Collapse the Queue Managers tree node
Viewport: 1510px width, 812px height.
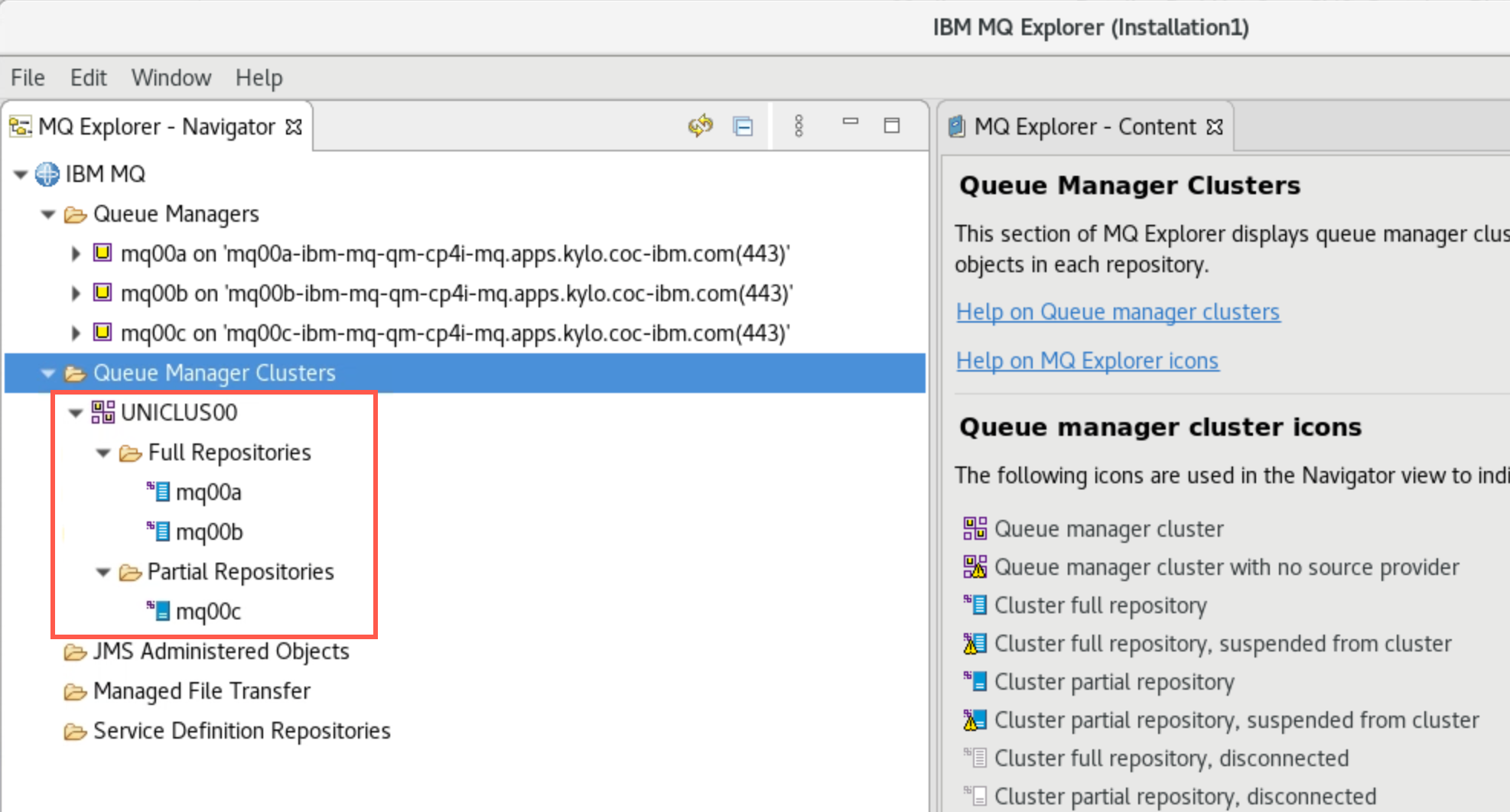pos(48,214)
